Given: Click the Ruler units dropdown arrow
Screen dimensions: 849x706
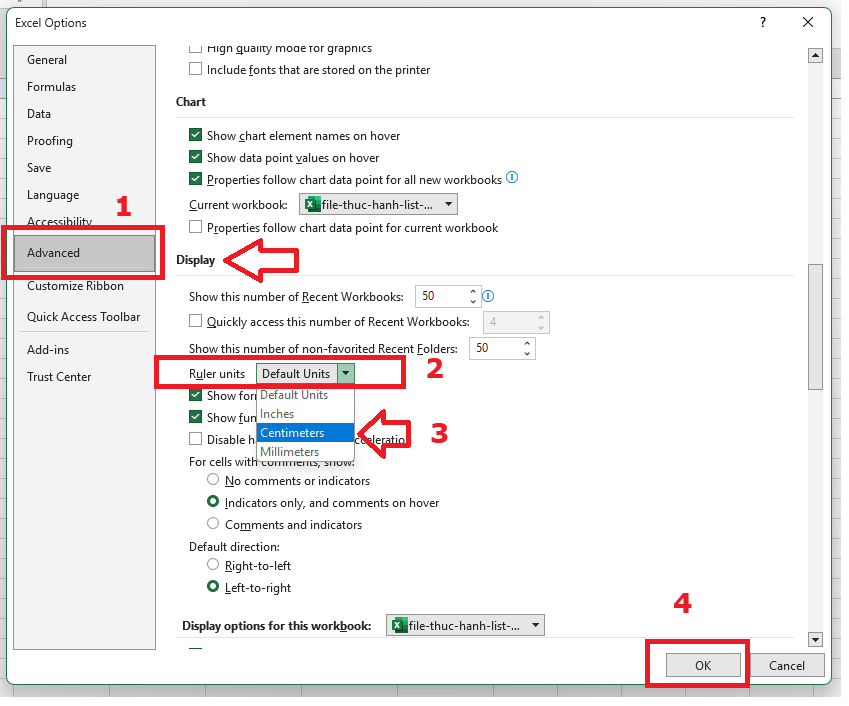Looking at the screenshot, I should coord(347,375).
